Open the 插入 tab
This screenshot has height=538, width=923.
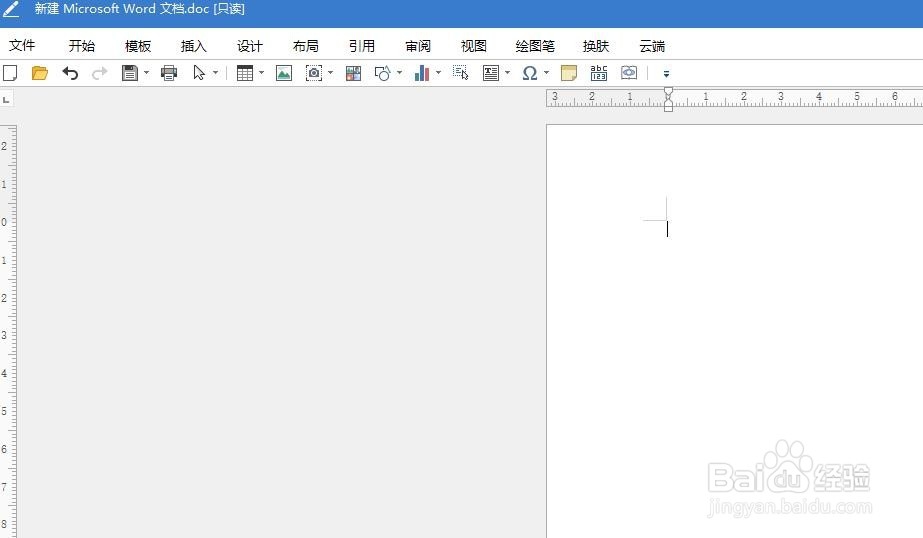click(x=194, y=45)
